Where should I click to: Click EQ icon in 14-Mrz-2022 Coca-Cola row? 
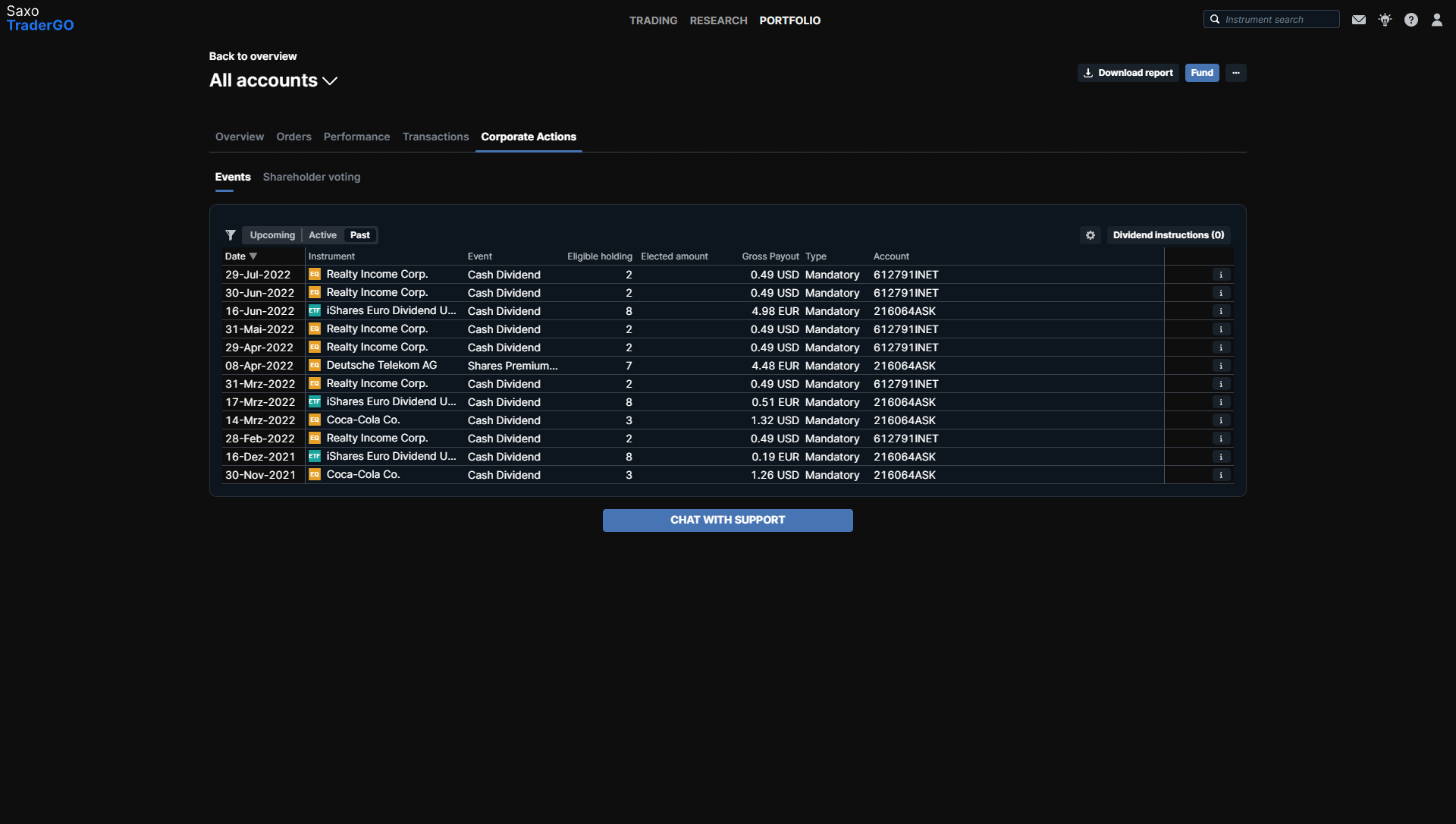point(315,420)
